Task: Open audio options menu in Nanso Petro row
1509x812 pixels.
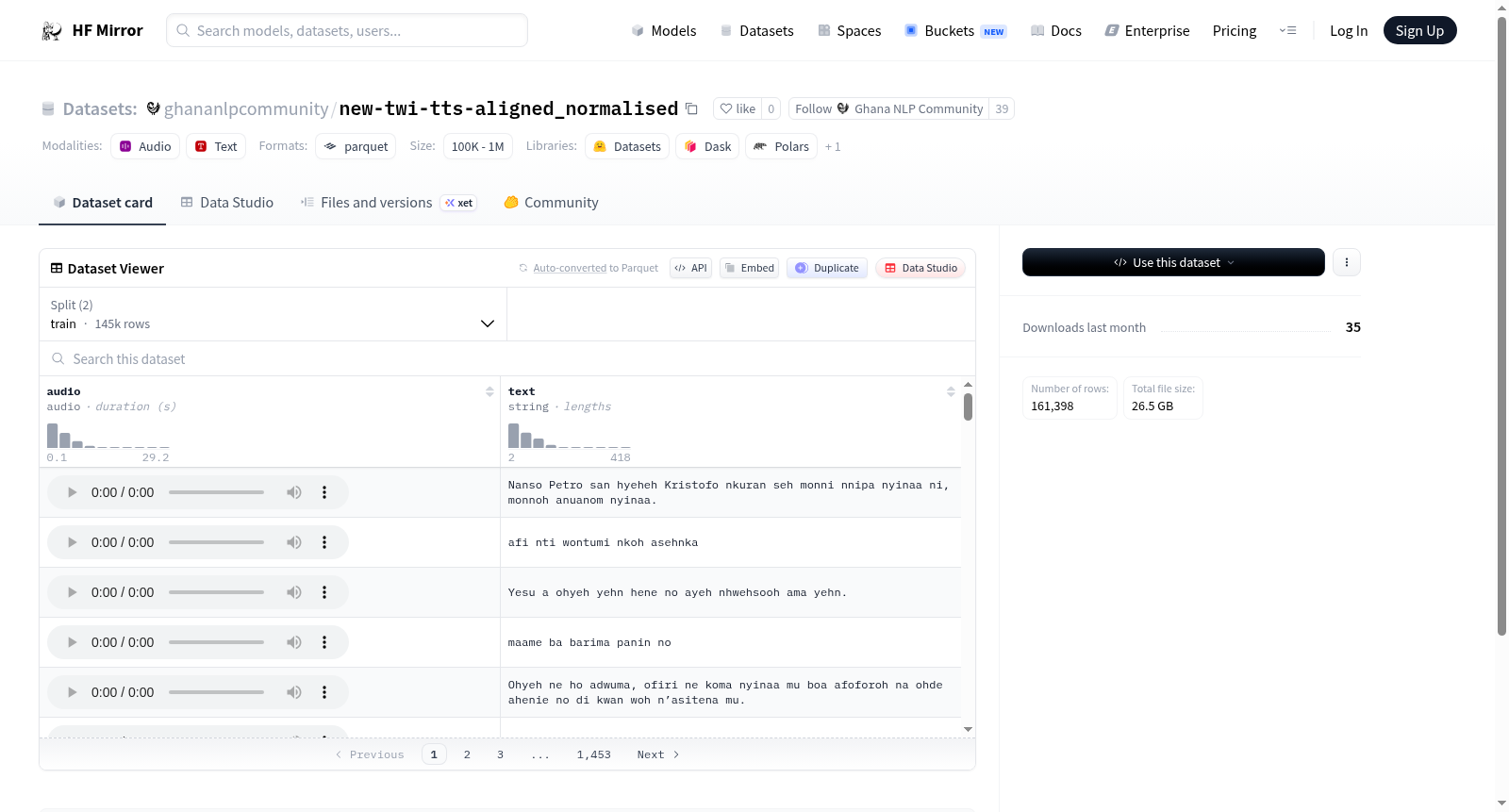Action: coord(324,492)
